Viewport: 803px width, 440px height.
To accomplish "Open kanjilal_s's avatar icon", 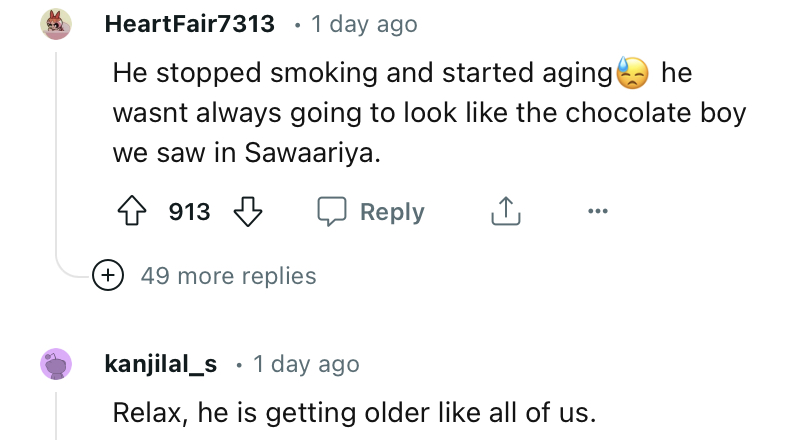I will click(x=56, y=364).
